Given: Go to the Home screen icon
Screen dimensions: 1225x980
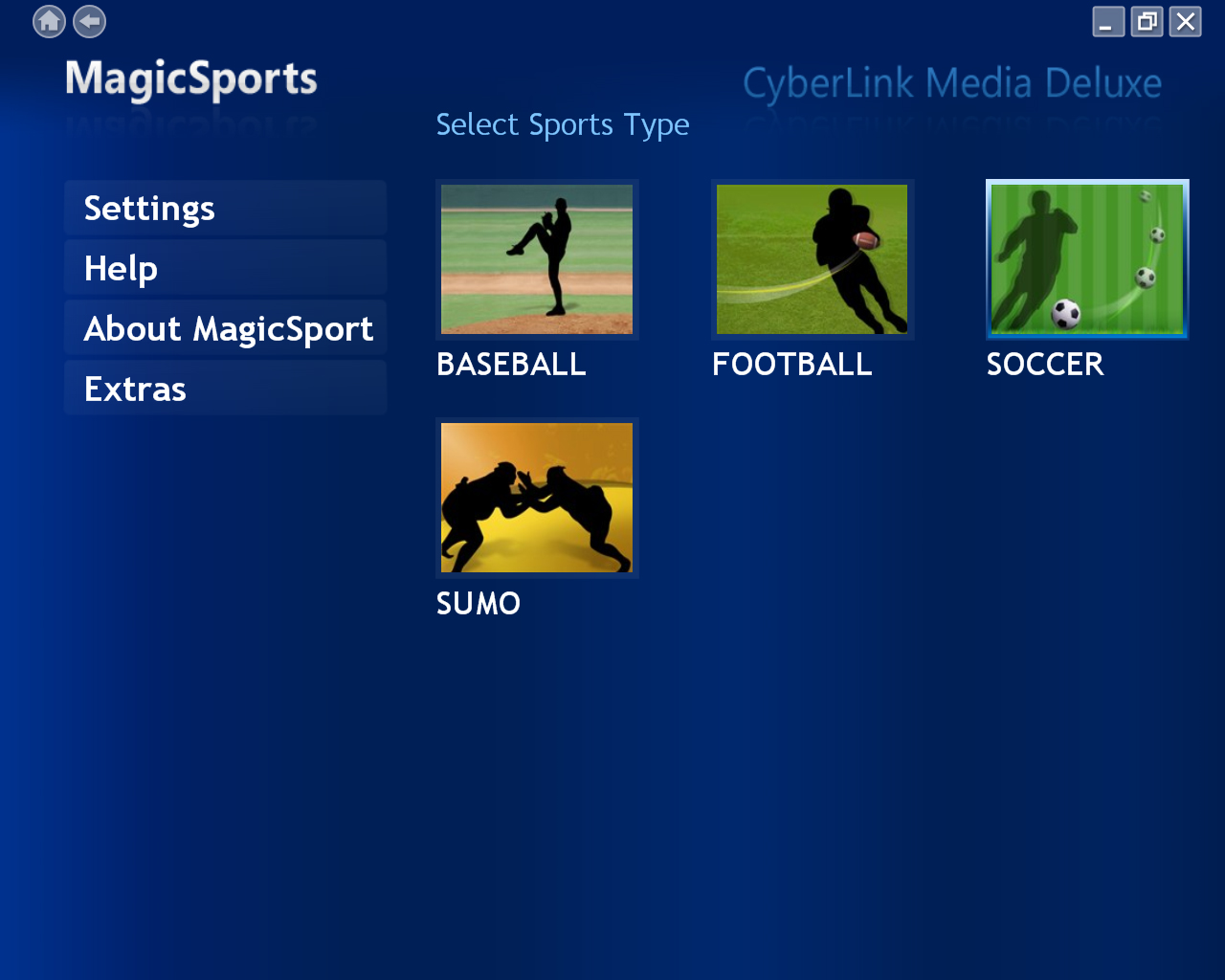Looking at the screenshot, I should pyautogui.click(x=50, y=21).
